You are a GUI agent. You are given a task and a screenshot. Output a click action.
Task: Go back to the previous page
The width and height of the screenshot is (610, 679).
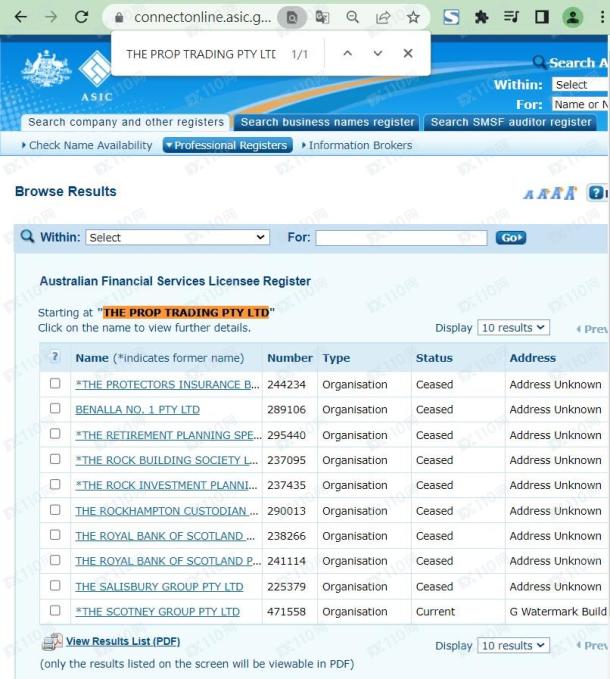point(20,17)
